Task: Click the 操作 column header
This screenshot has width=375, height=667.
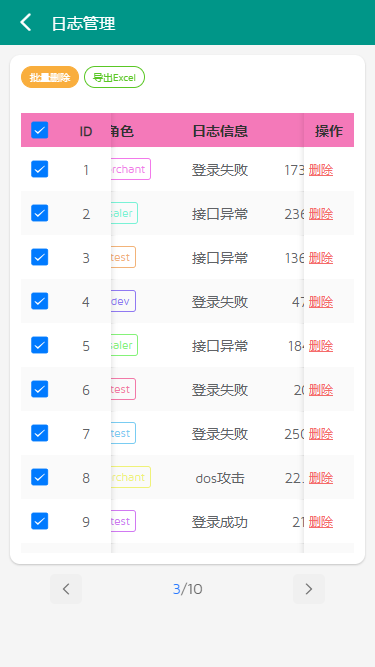Action: [329, 131]
